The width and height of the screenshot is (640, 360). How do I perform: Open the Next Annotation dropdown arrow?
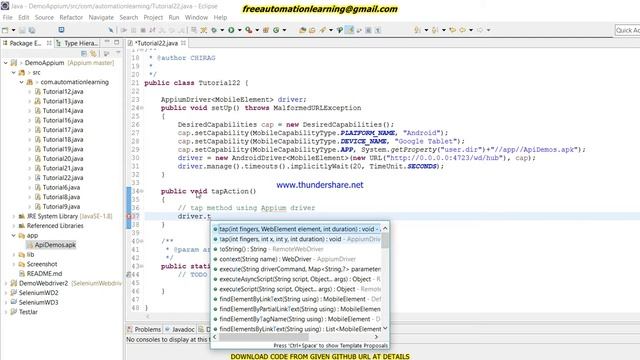coord(426,30)
